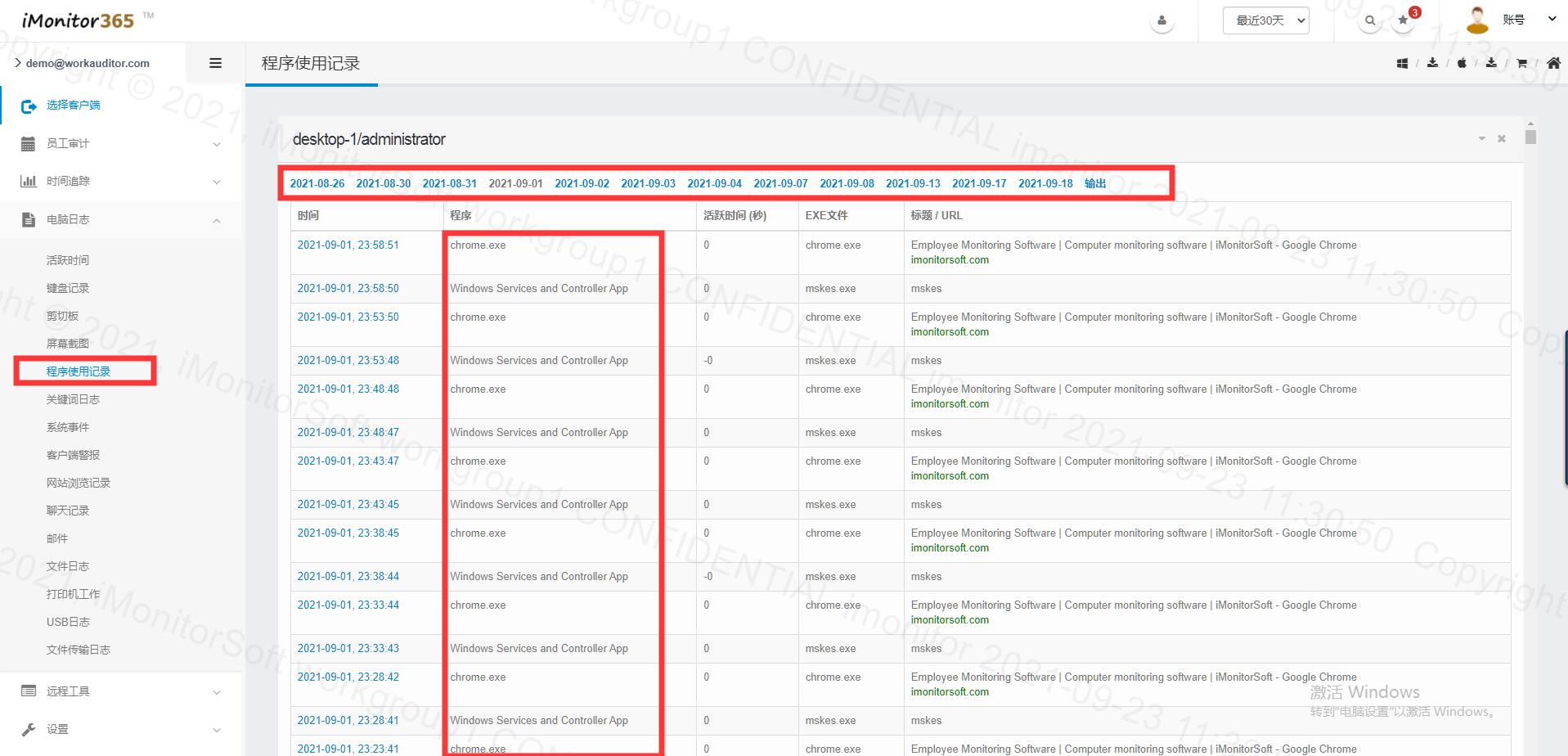This screenshot has height=756, width=1568.
Task: Click the 设置 wrench icon
Action: [x=28, y=729]
